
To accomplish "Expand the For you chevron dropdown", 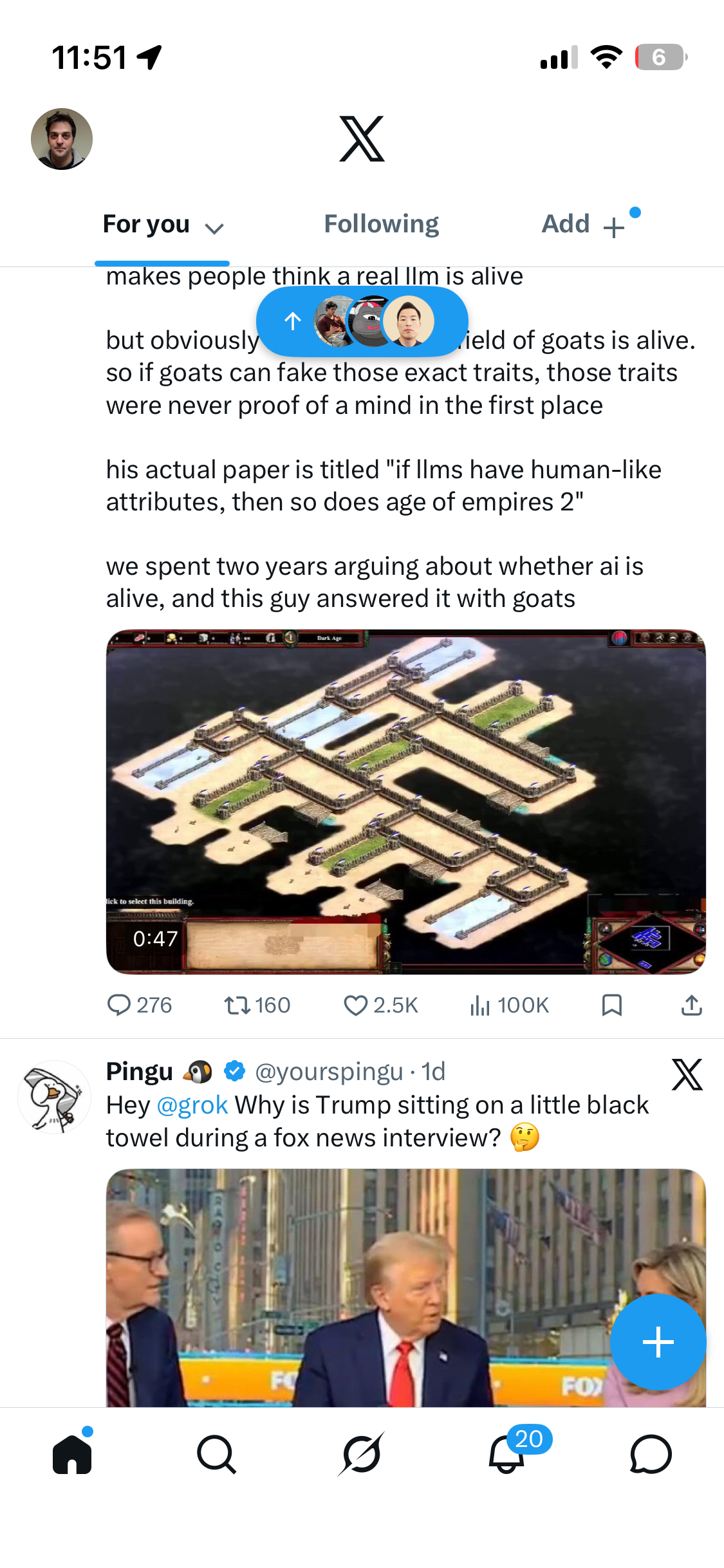I will (214, 228).
